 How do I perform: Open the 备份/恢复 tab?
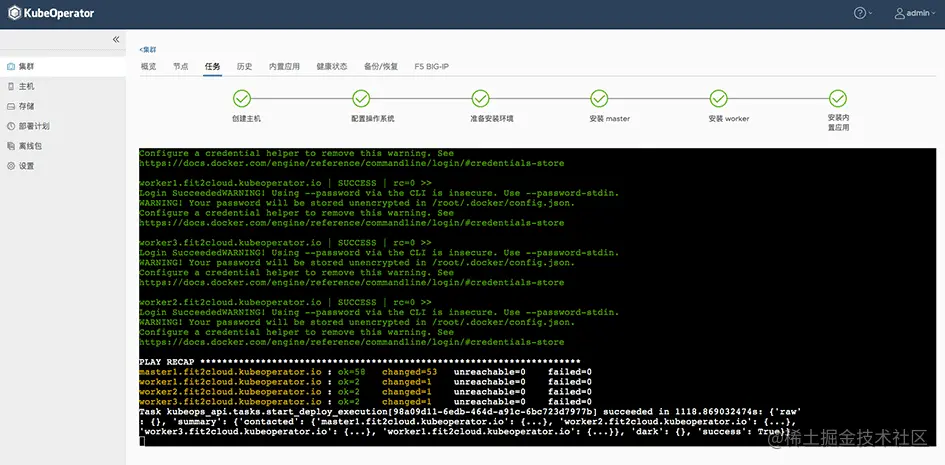(381, 66)
